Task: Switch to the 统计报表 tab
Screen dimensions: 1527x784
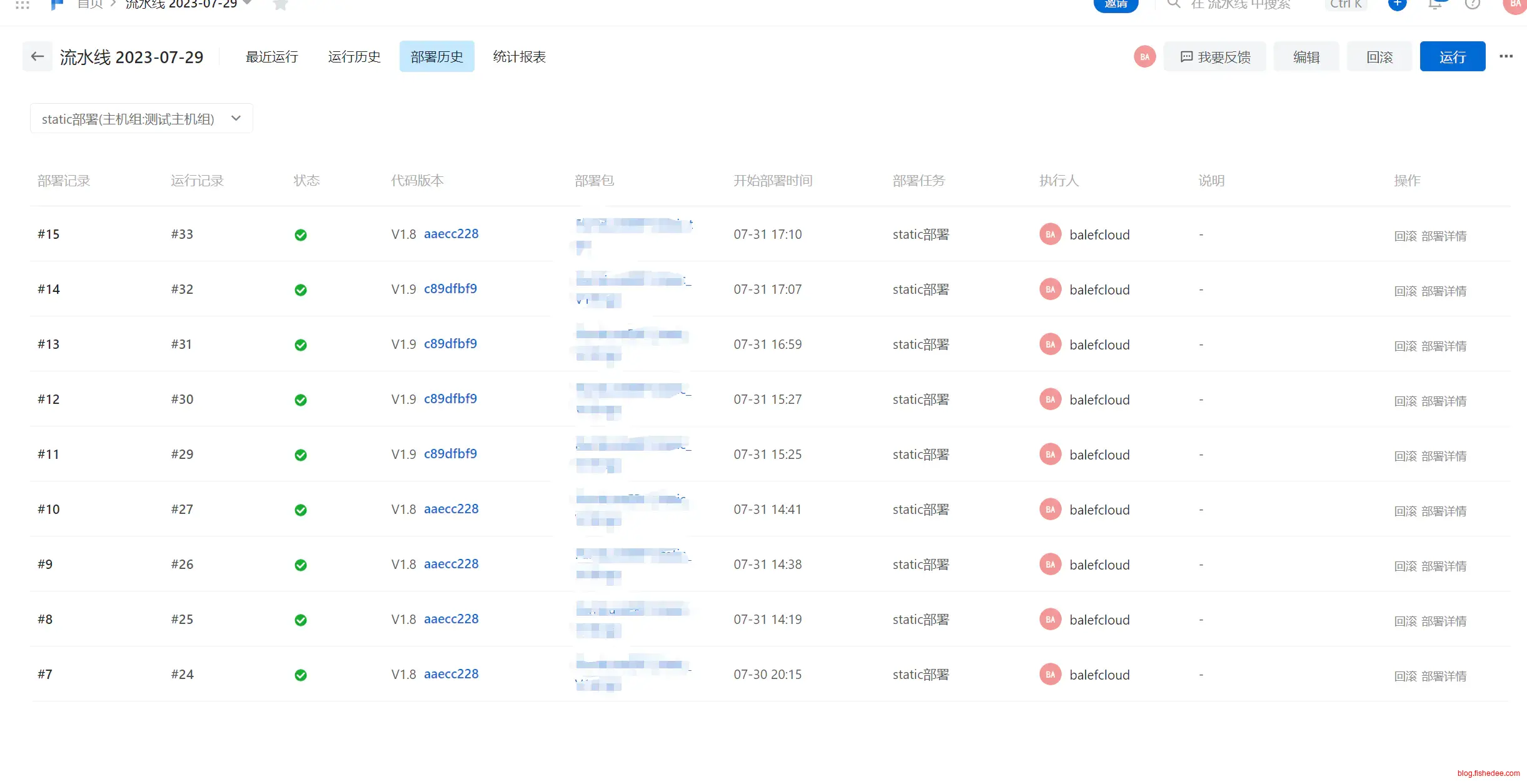Action: click(519, 57)
